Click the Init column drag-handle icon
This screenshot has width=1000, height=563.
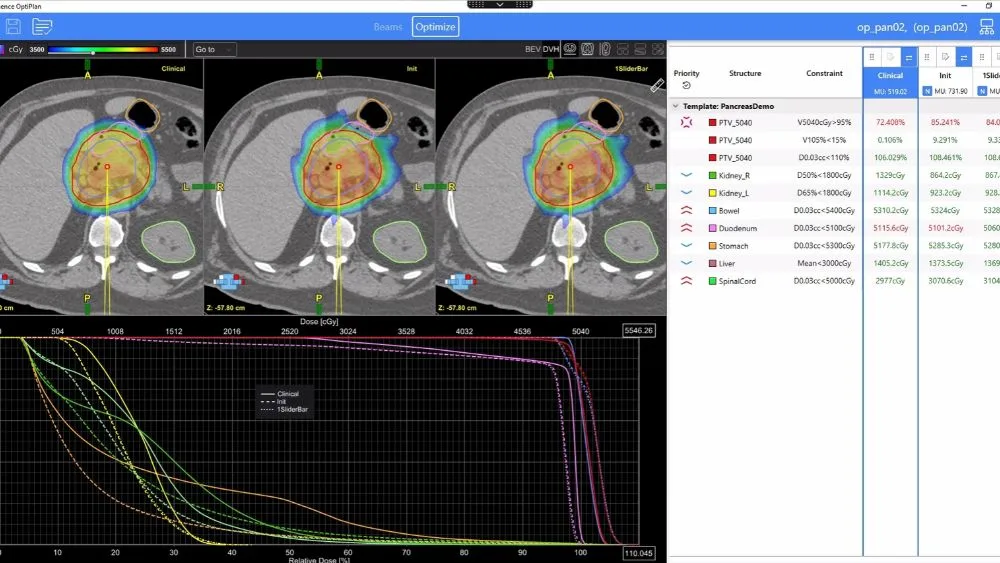point(927,57)
